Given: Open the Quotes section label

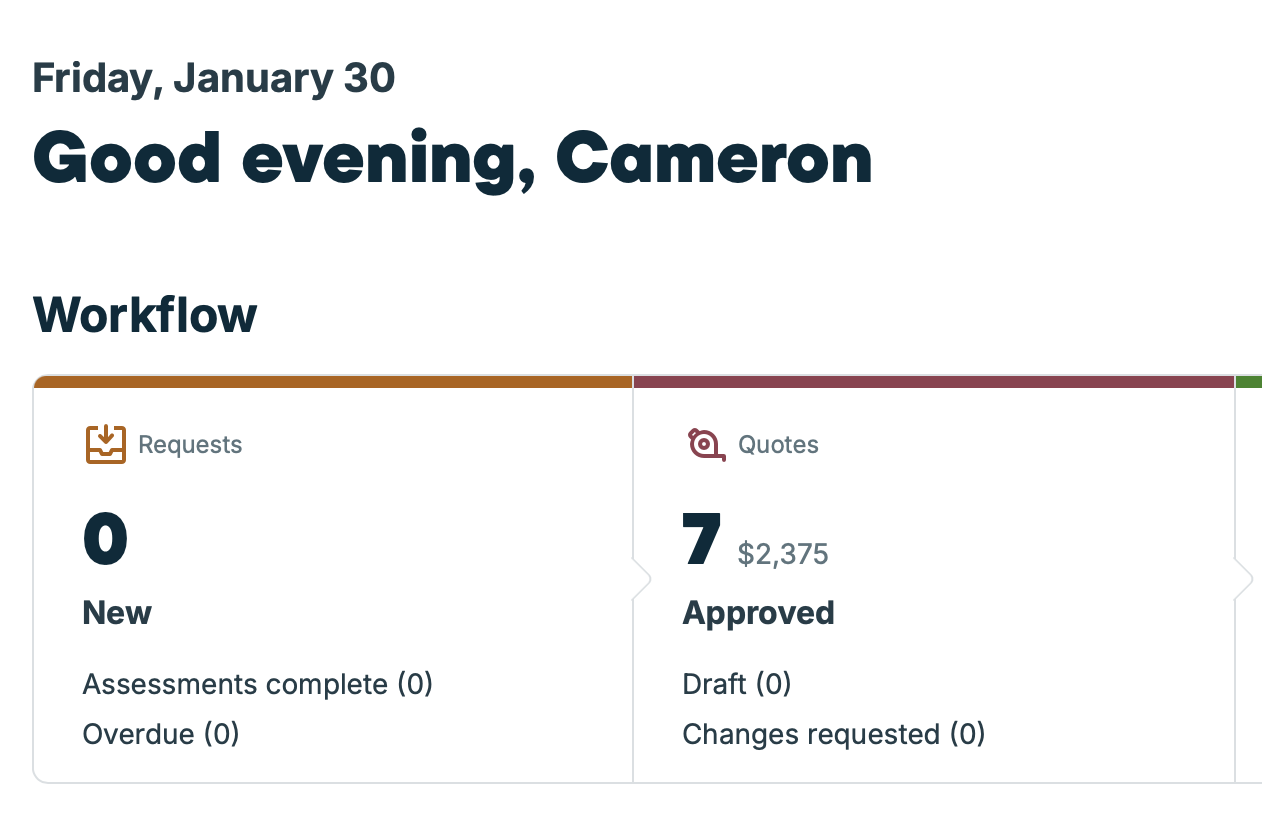Looking at the screenshot, I should [778, 445].
